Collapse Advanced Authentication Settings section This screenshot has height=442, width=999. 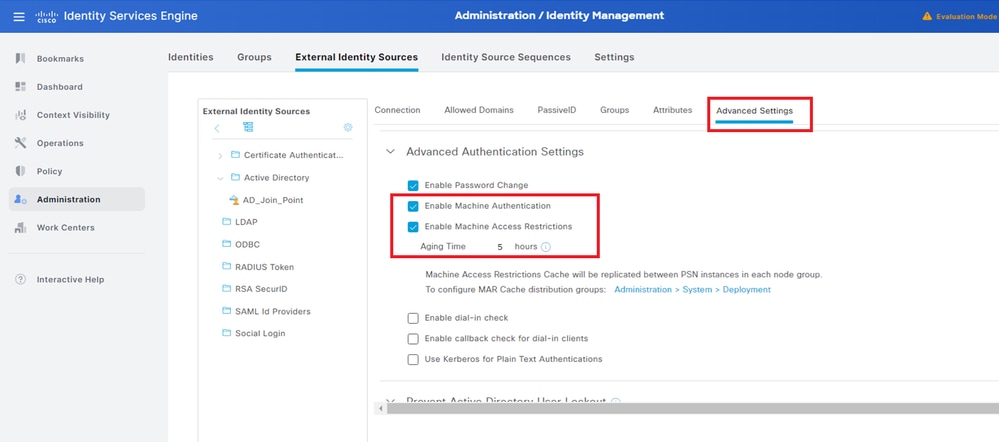[x=391, y=152]
